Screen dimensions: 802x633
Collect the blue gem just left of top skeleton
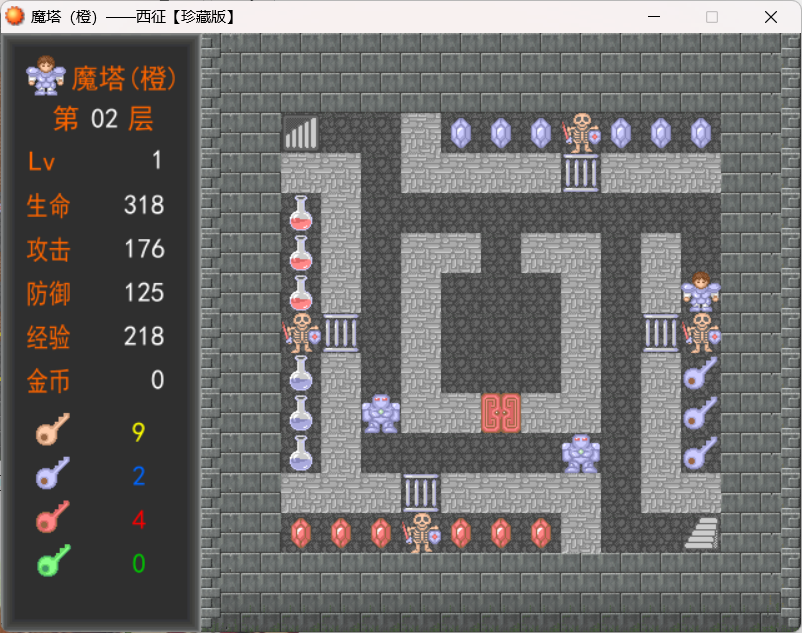541,133
